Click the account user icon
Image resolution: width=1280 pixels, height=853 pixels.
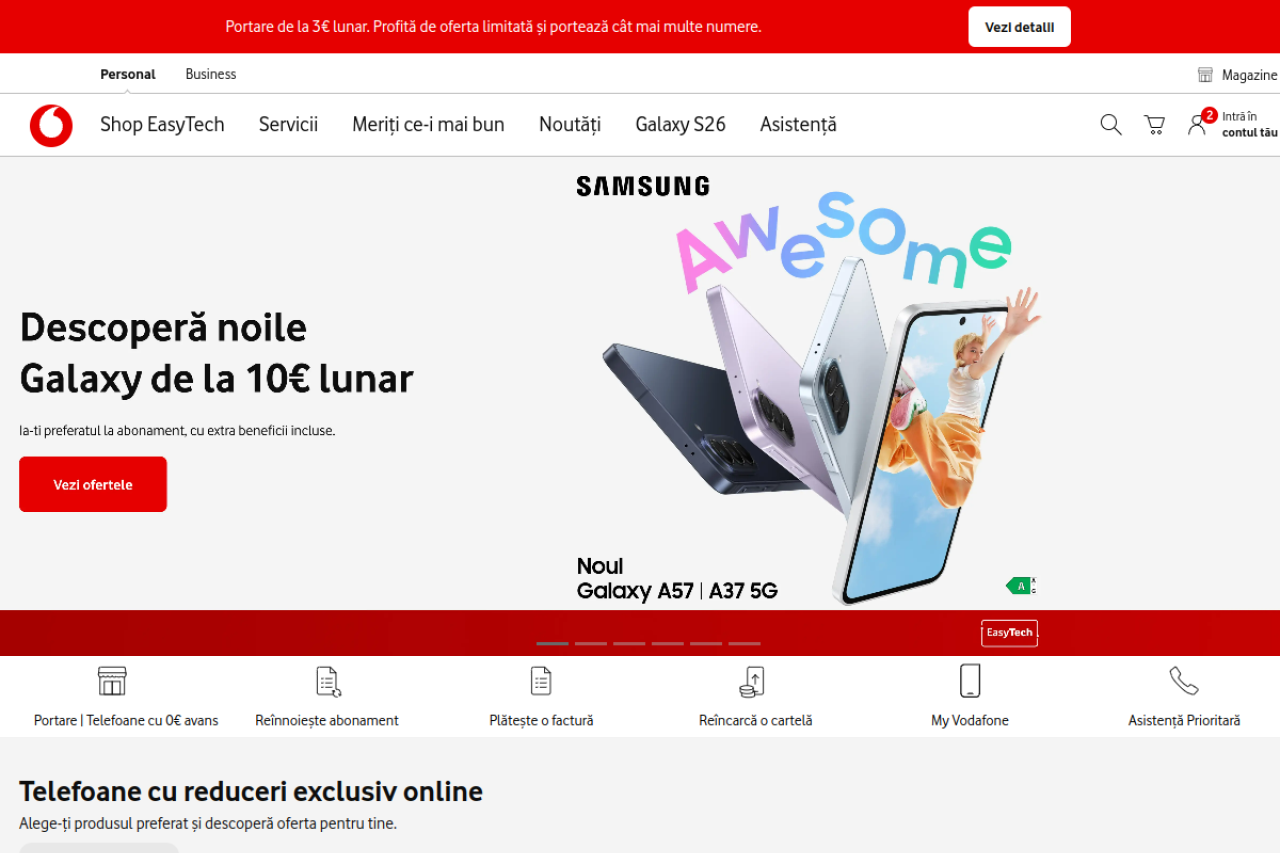1196,125
